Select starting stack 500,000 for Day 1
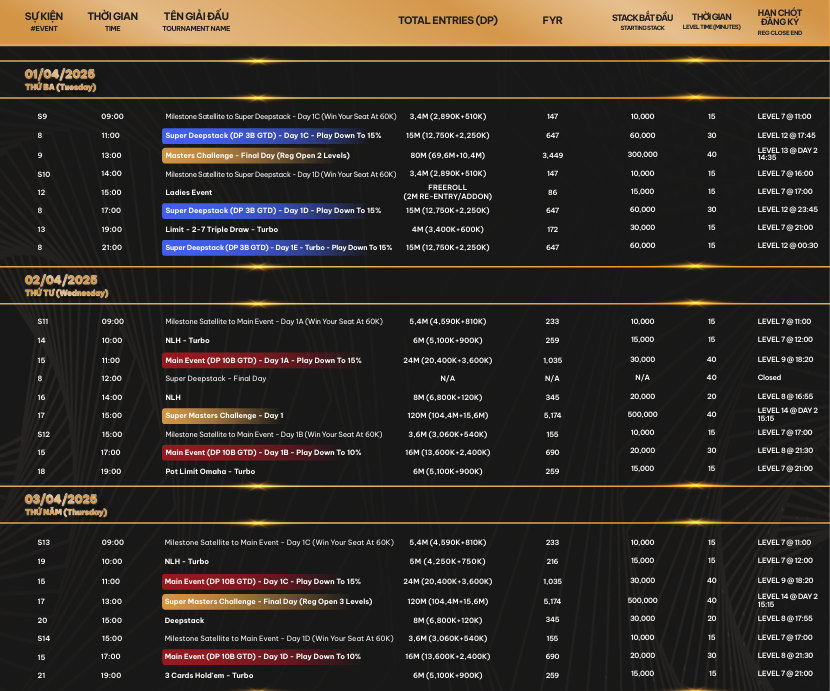 tap(642, 415)
